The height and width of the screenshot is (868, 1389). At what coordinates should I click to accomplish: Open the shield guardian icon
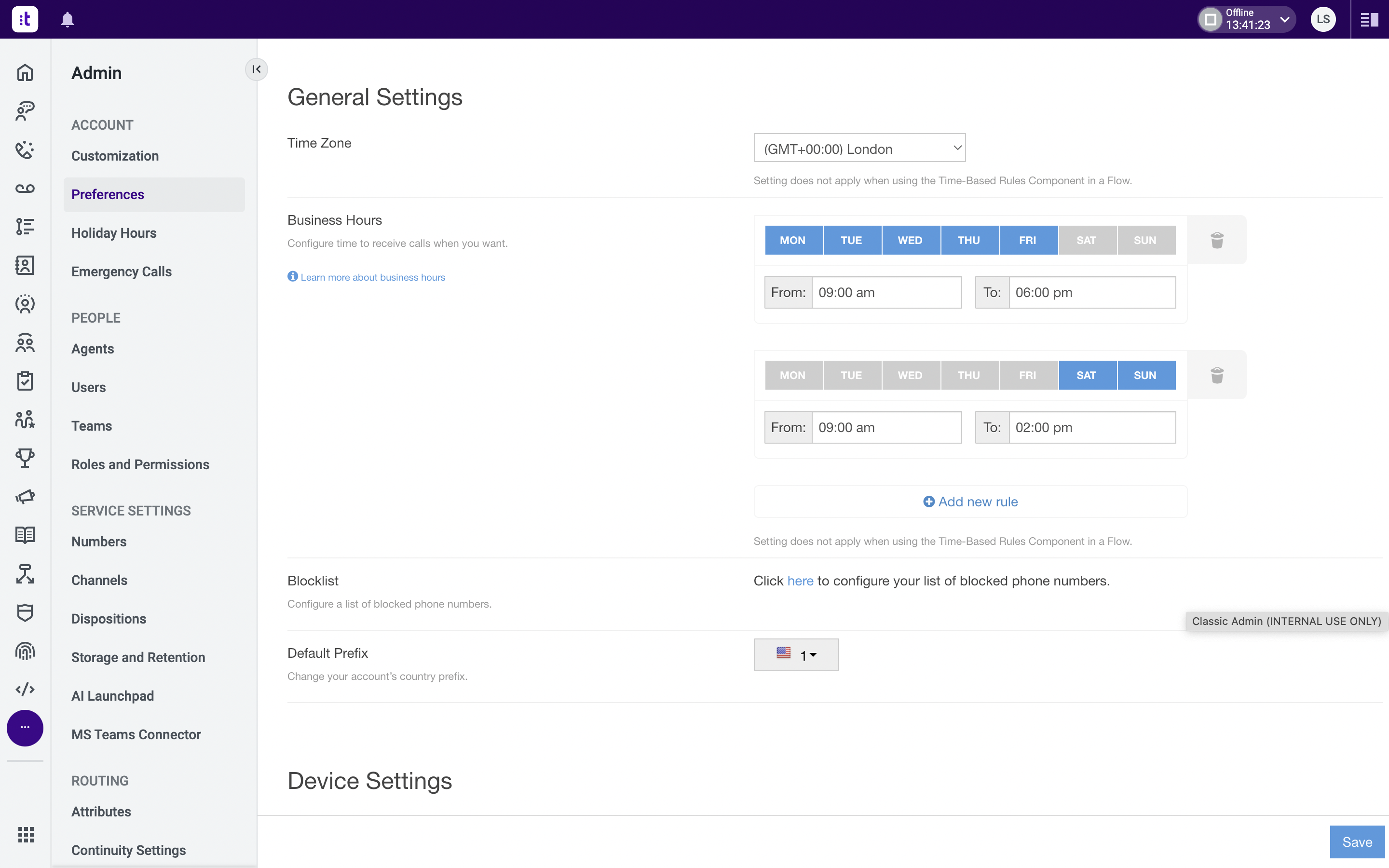tap(25, 612)
